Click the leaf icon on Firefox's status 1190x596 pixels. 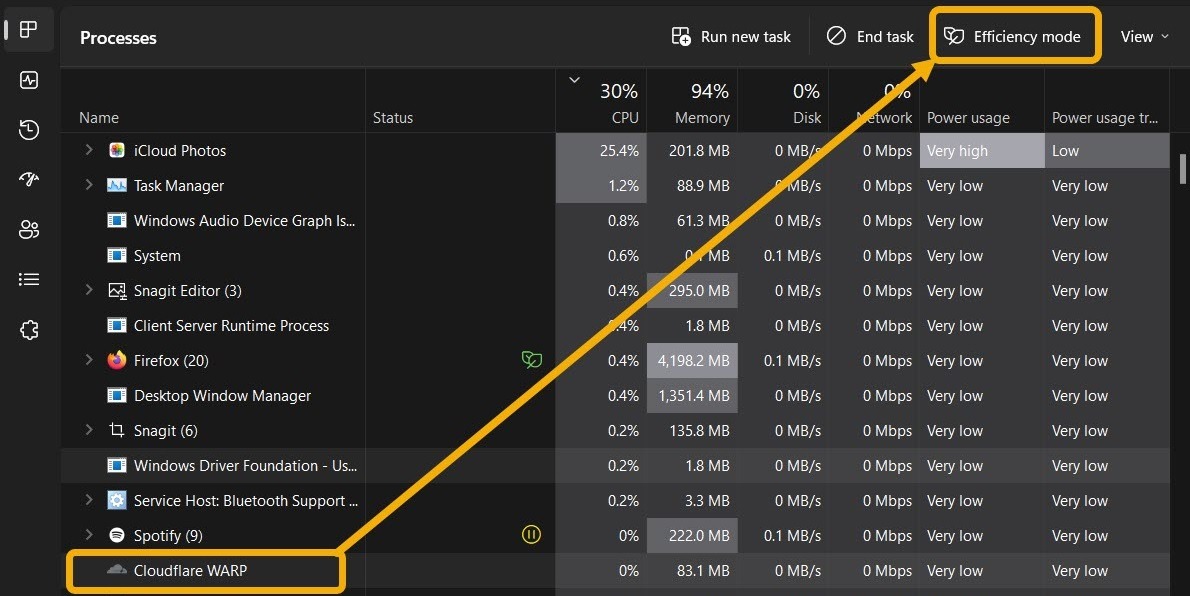531,360
